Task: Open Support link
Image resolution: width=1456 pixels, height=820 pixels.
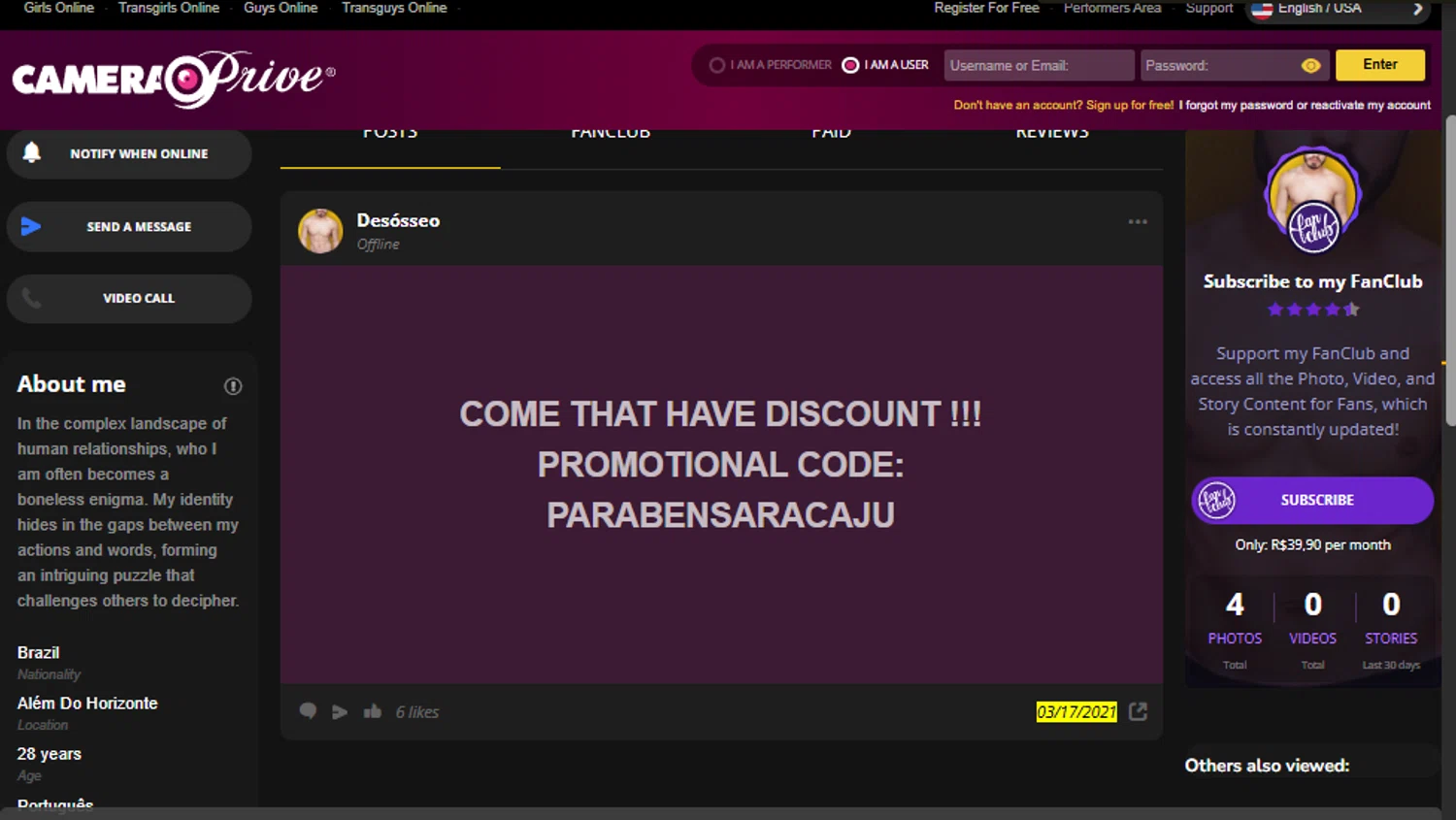Action: [1208, 8]
